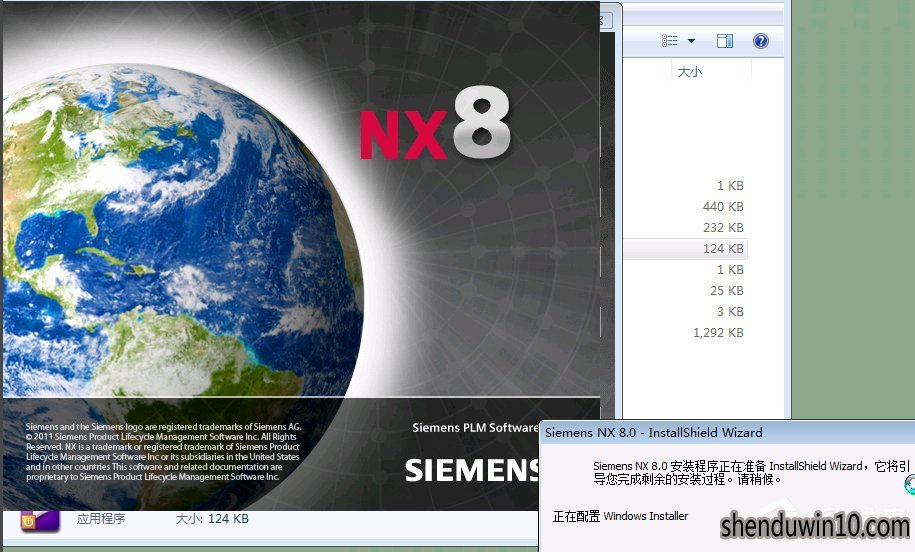This screenshot has width=915, height=552.
Task: Click the application icon in Explorer details pane
Action: click(x=40, y=521)
